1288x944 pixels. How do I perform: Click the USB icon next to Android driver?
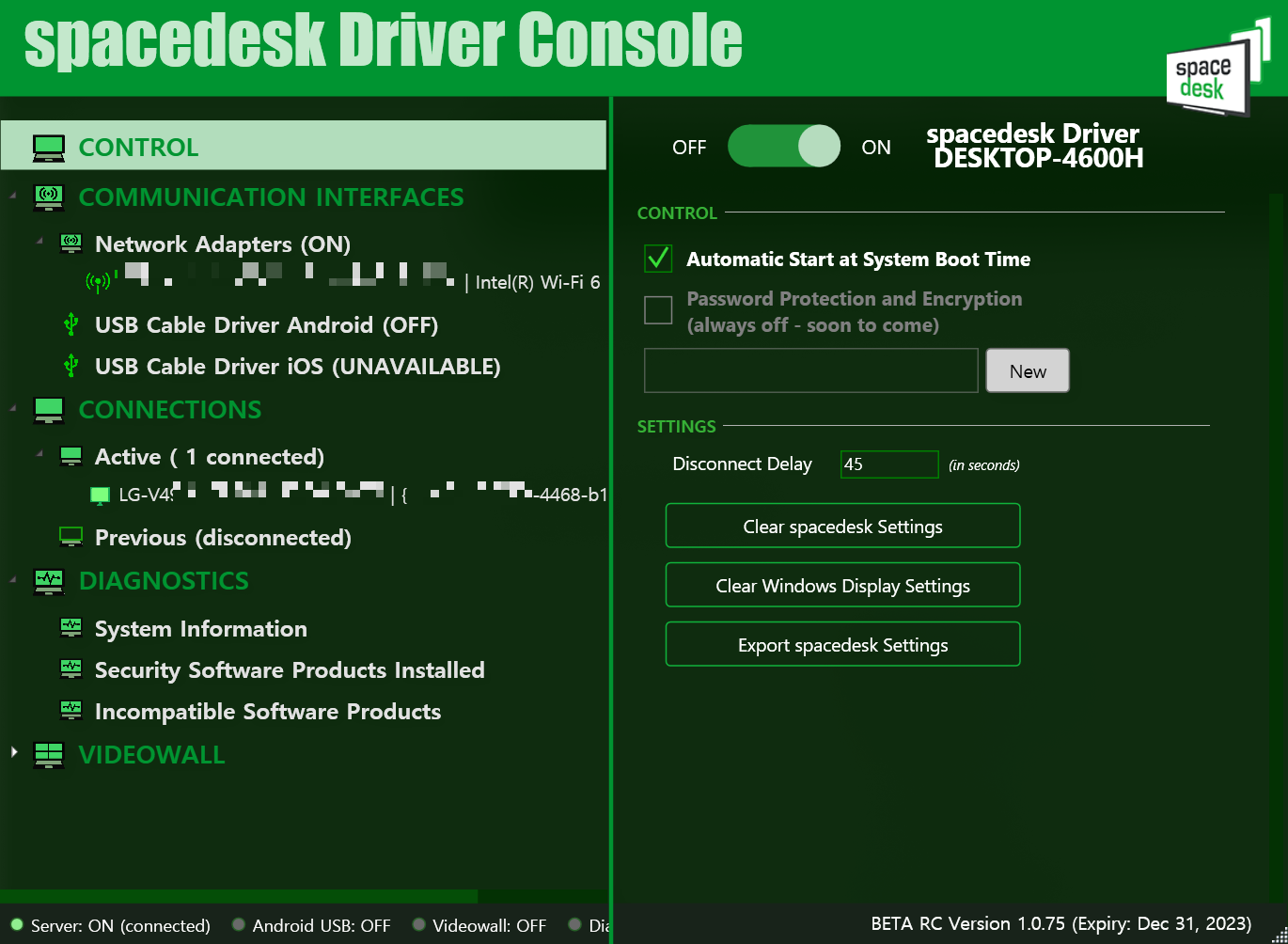(x=71, y=325)
